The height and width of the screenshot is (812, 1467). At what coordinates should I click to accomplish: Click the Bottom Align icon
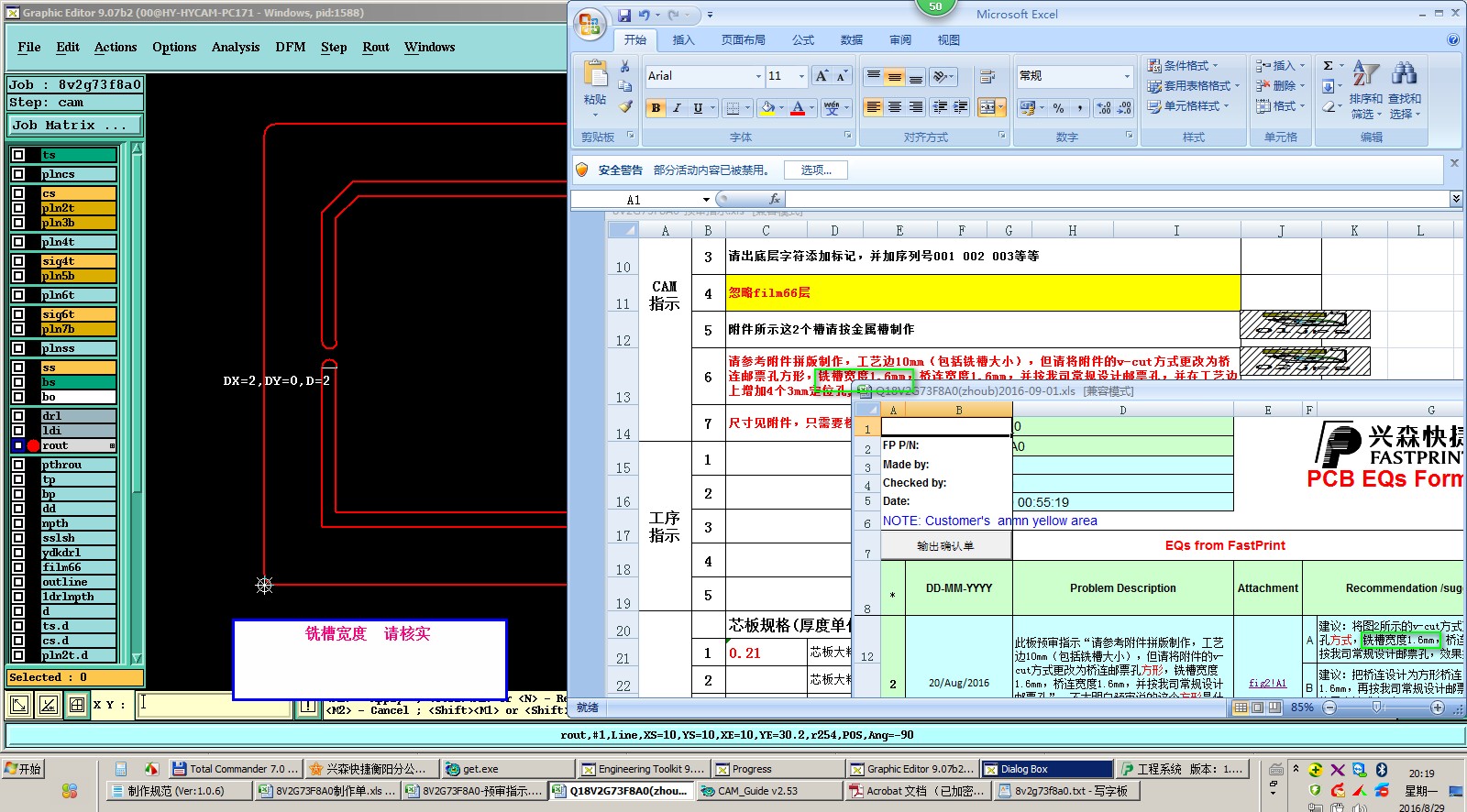(x=916, y=76)
